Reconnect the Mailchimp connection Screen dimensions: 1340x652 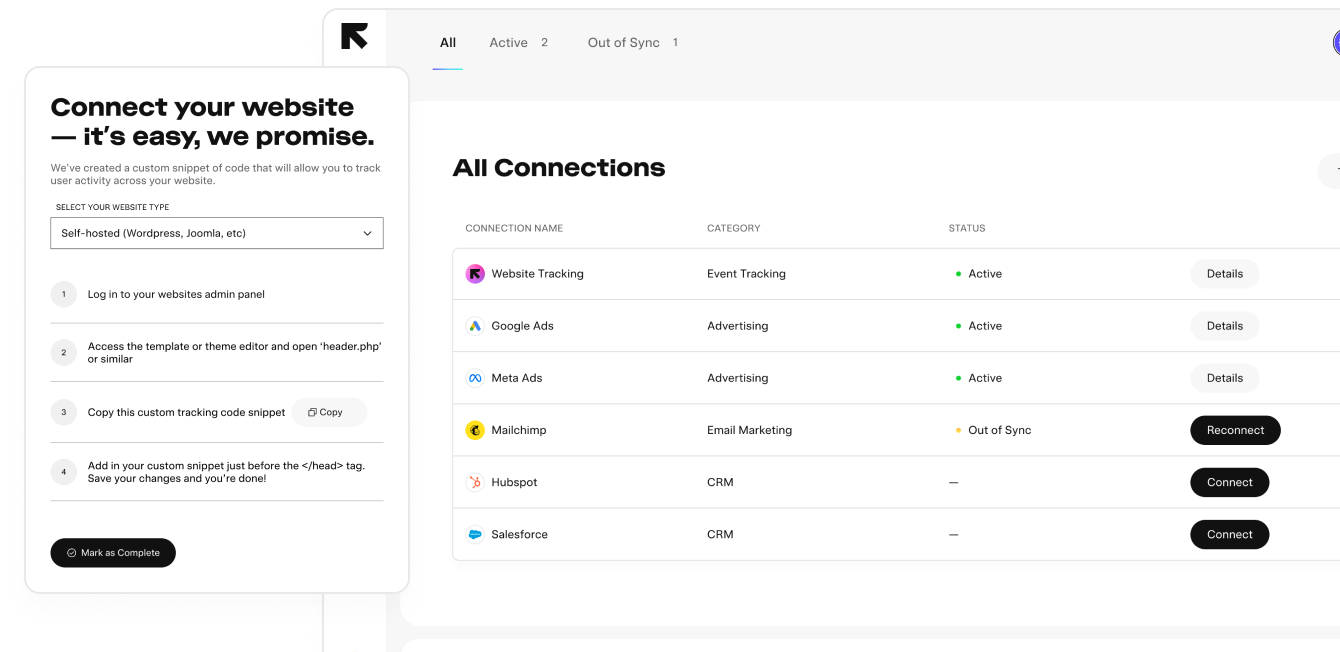1235,430
